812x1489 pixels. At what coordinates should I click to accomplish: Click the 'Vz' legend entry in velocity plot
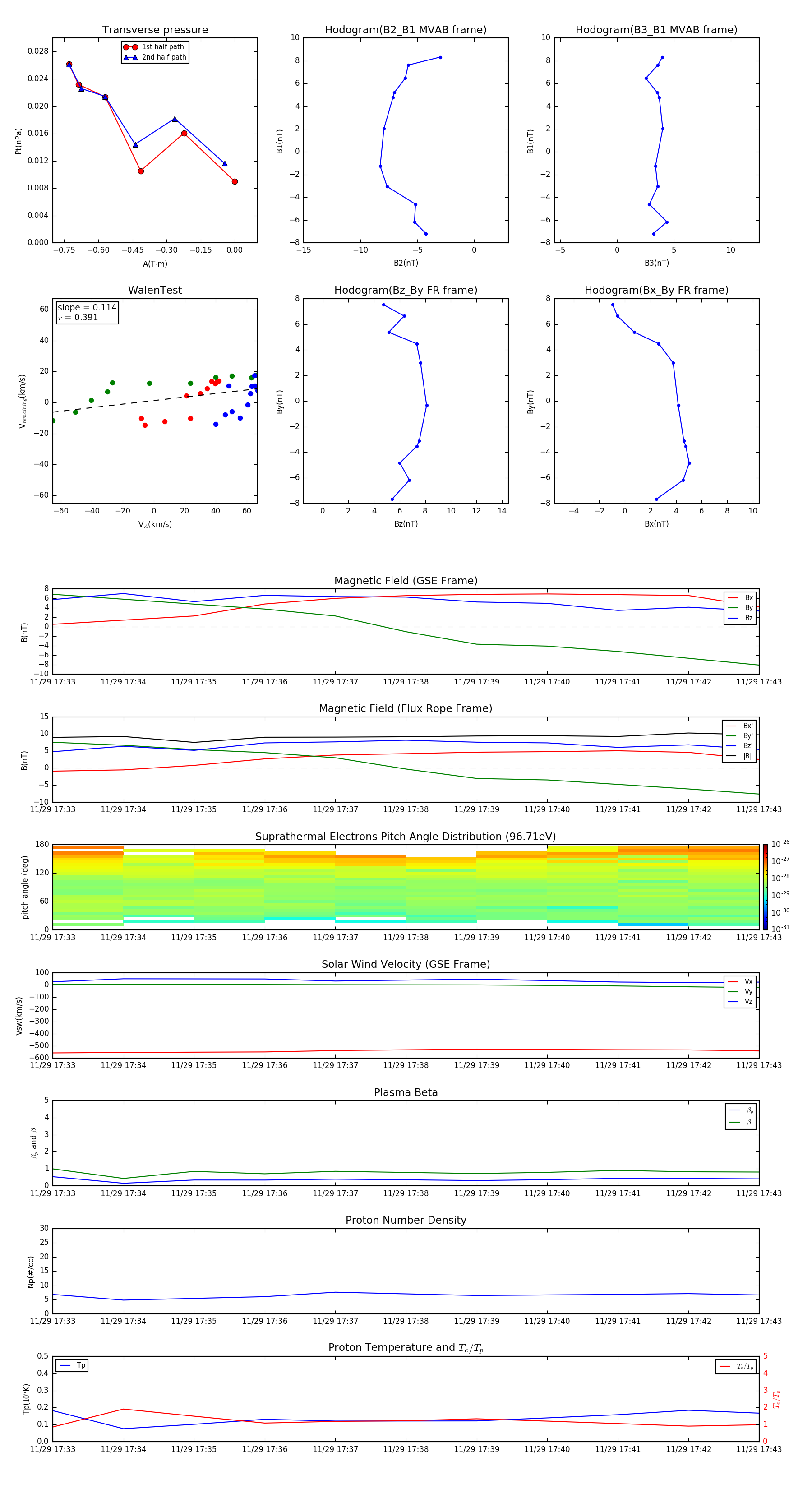pyautogui.click(x=740, y=1001)
